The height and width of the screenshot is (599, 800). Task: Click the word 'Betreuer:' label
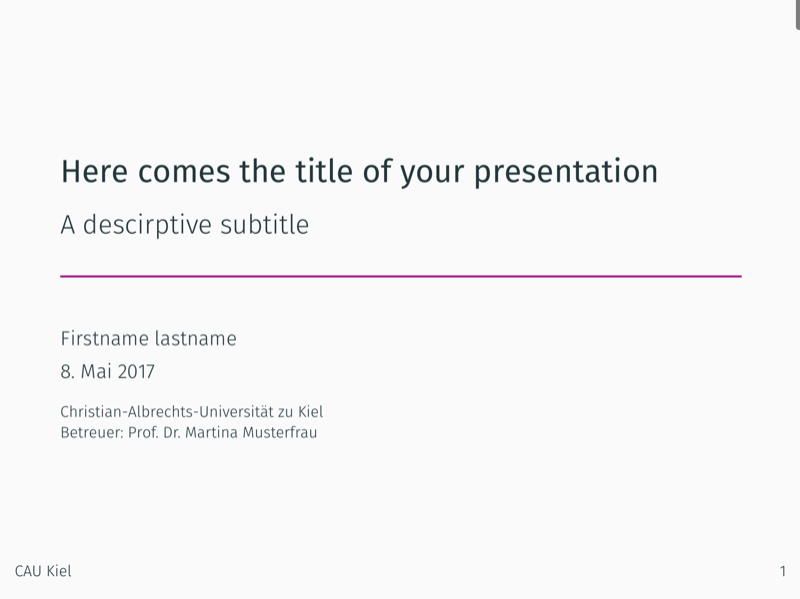coord(92,432)
